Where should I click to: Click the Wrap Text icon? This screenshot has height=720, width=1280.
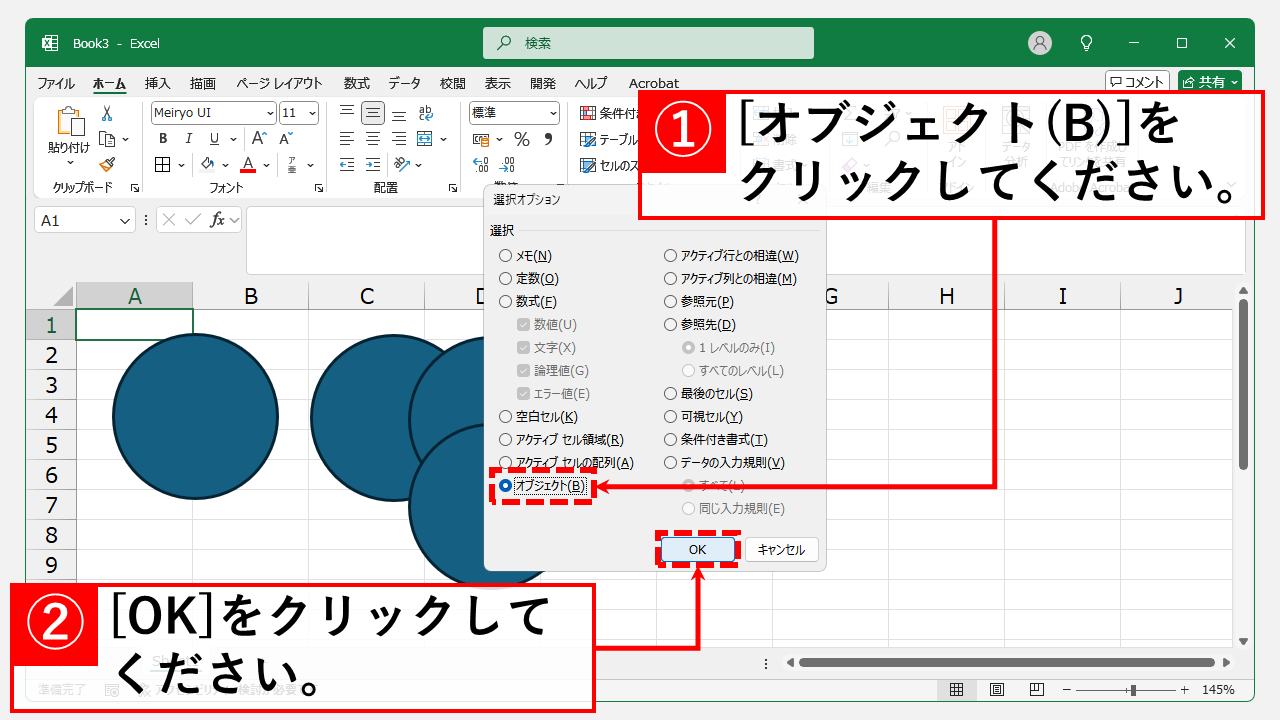tap(426, 113)
